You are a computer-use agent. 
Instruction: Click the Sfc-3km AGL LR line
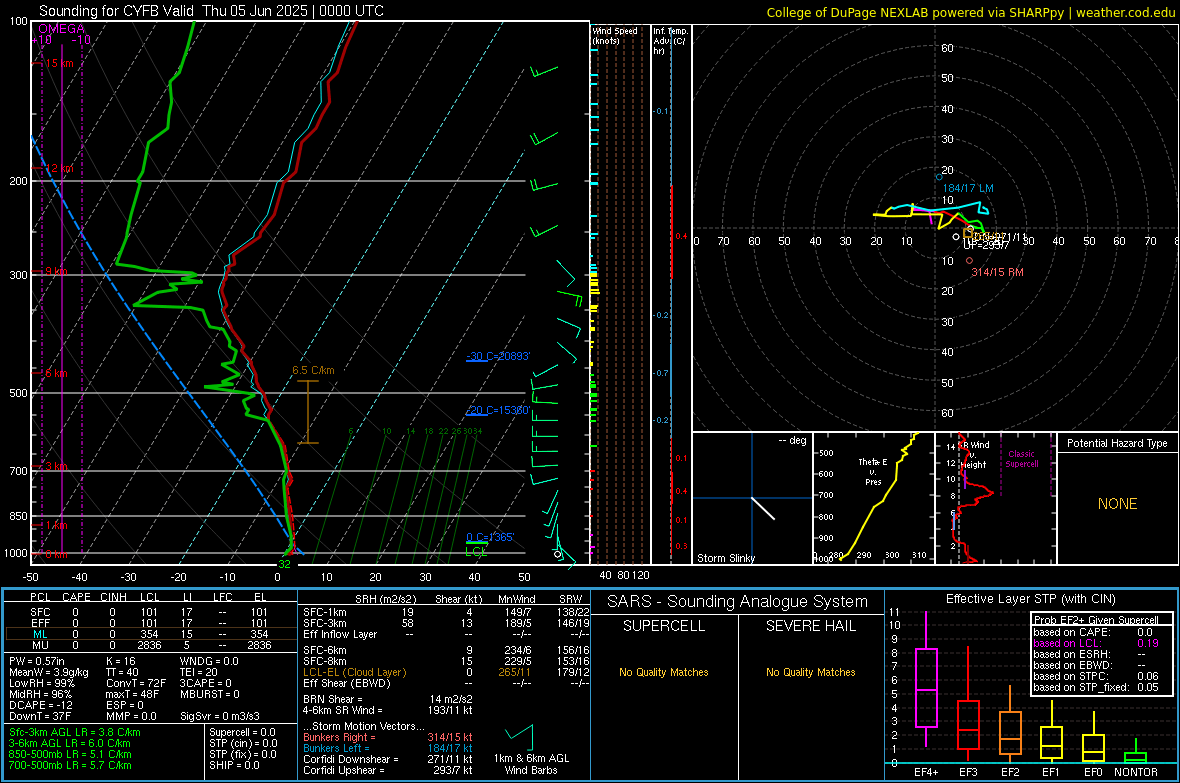tap(75, 732)
